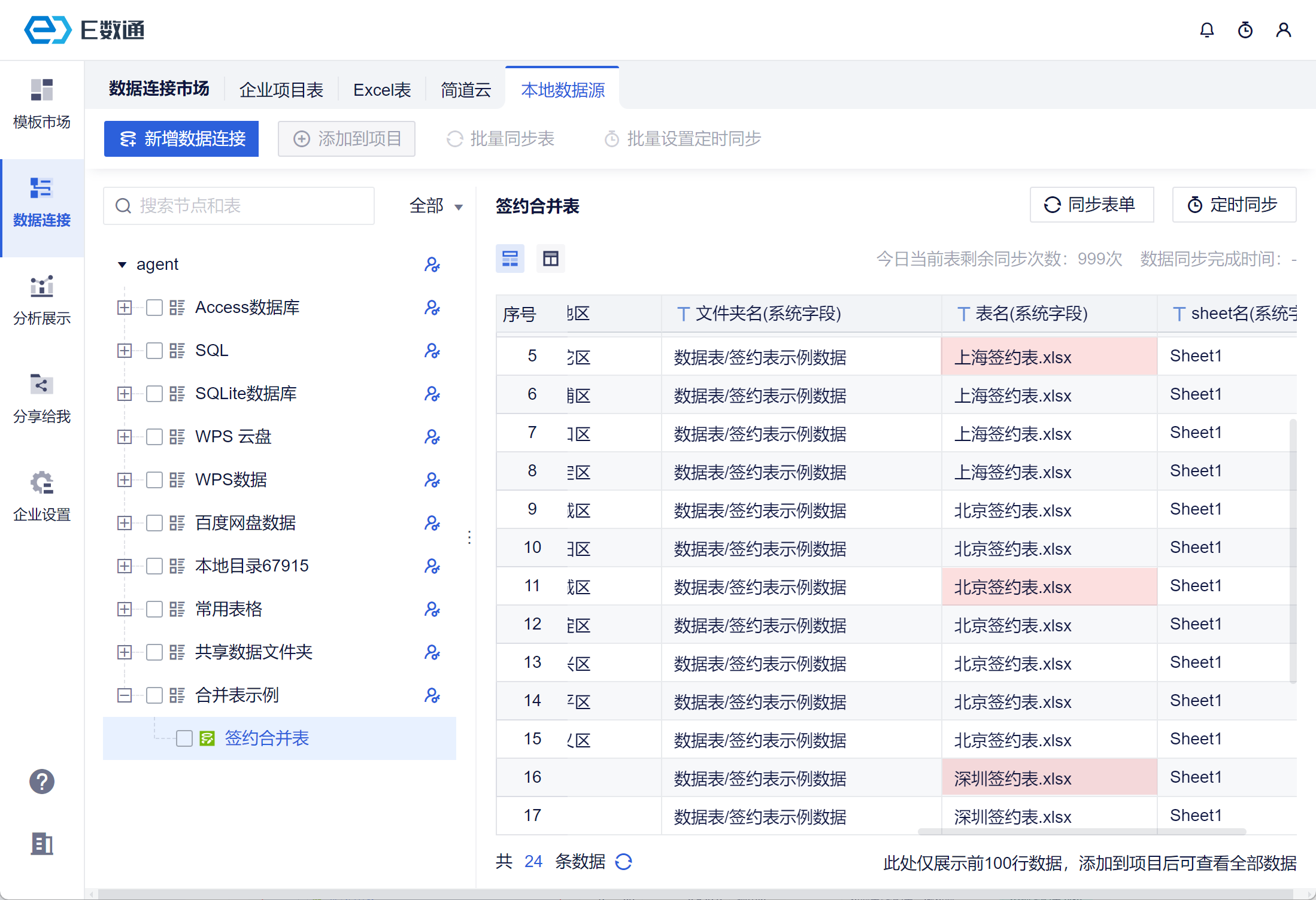
Task: Collapse the 合并表示例 tree node
Action: tap(125, 695)
